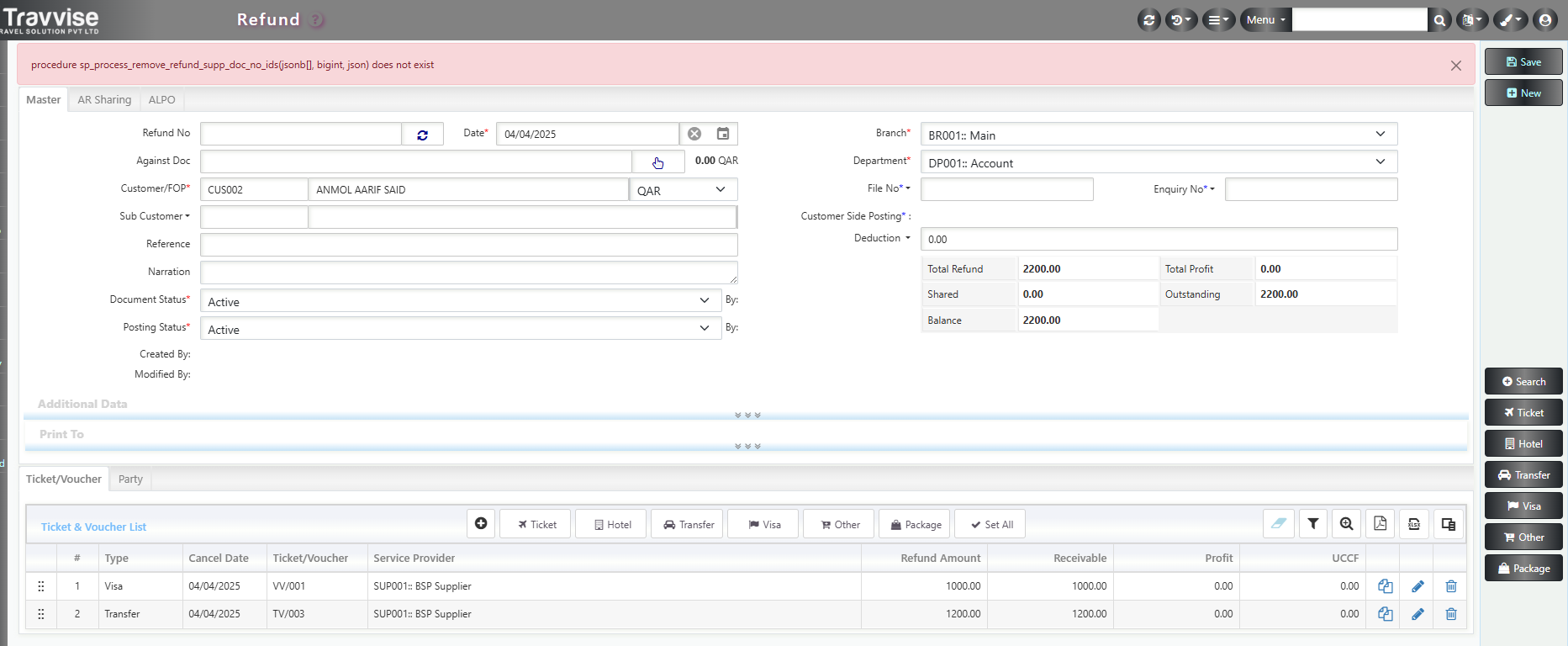1568x646 pixels.
Task: Edit the Visa VV/001 row
Action: coord(1418,586)
